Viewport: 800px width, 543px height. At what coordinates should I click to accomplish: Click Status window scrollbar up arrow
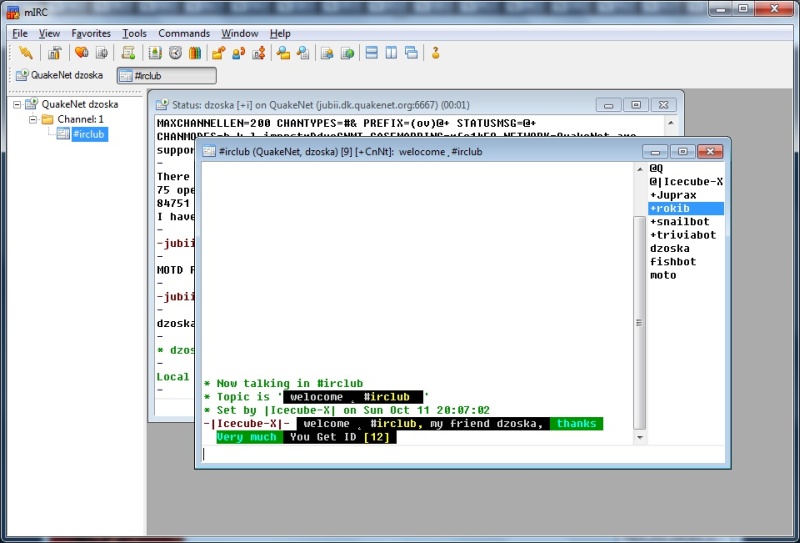[x=670, y=123]
